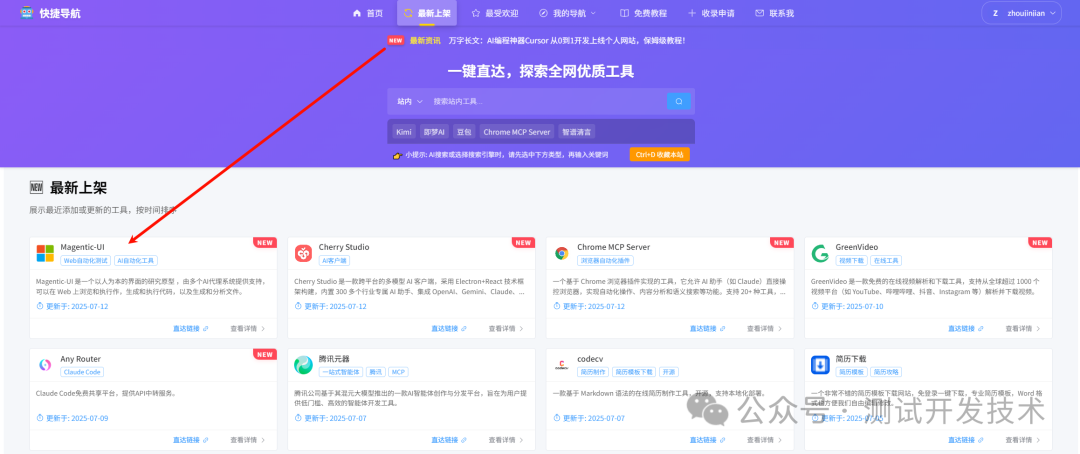This screenshot has width=1080, height=454.
Task: Click the 简历下载 blue download icon
Action: (x=820, y=364)
